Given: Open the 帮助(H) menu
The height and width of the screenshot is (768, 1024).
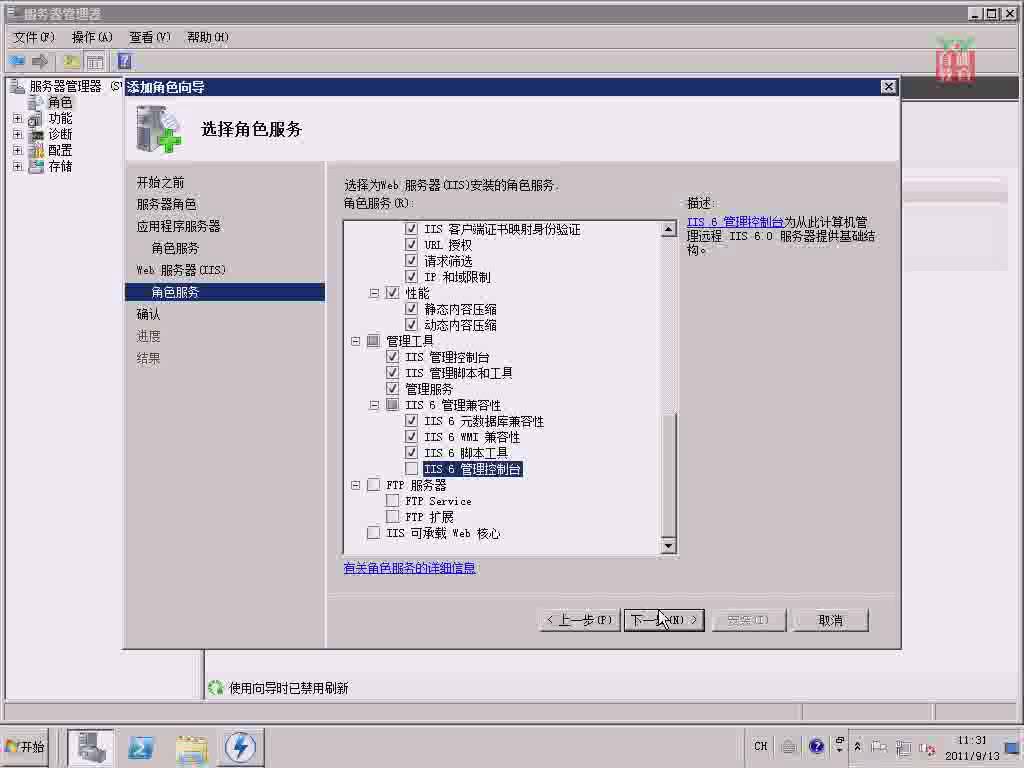Looking at the screenshot, I should click(x=208, y=37).
